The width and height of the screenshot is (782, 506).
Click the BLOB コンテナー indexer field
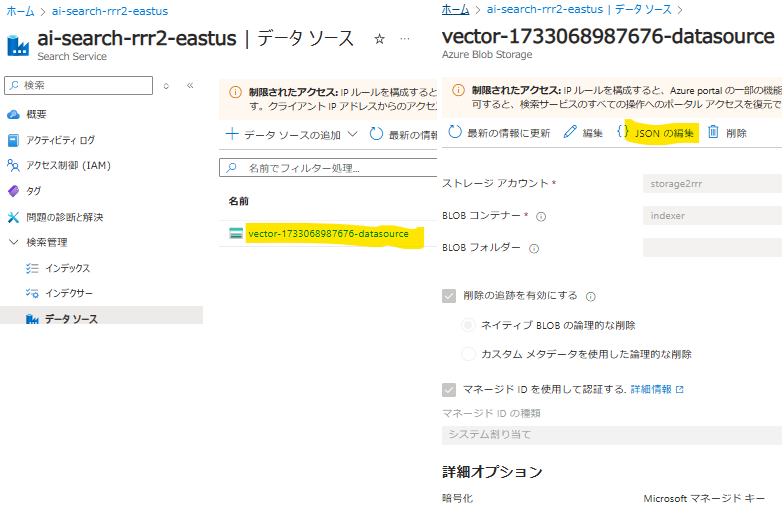[x=712, y=215]
